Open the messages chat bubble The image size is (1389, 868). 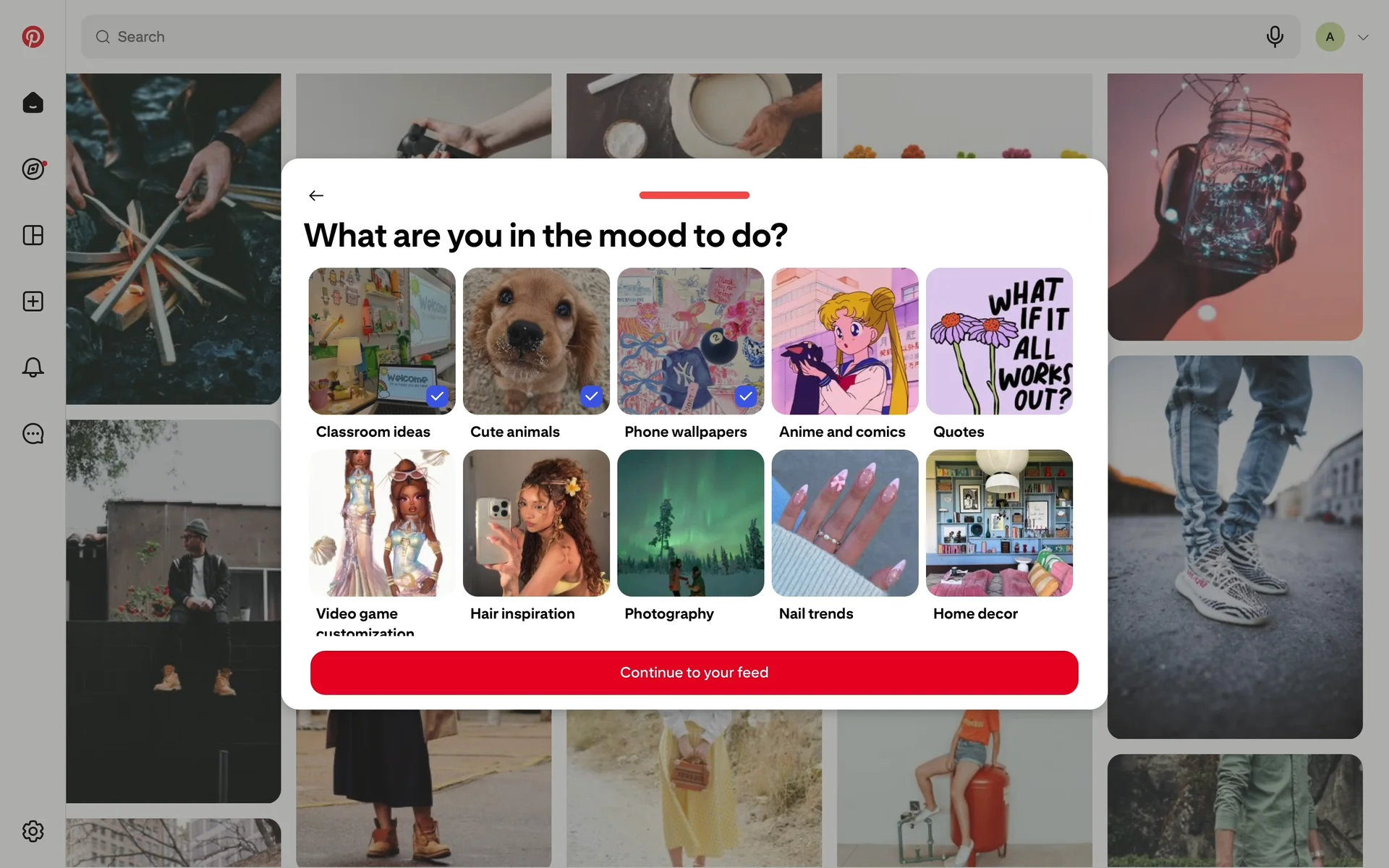coord(33,434)
